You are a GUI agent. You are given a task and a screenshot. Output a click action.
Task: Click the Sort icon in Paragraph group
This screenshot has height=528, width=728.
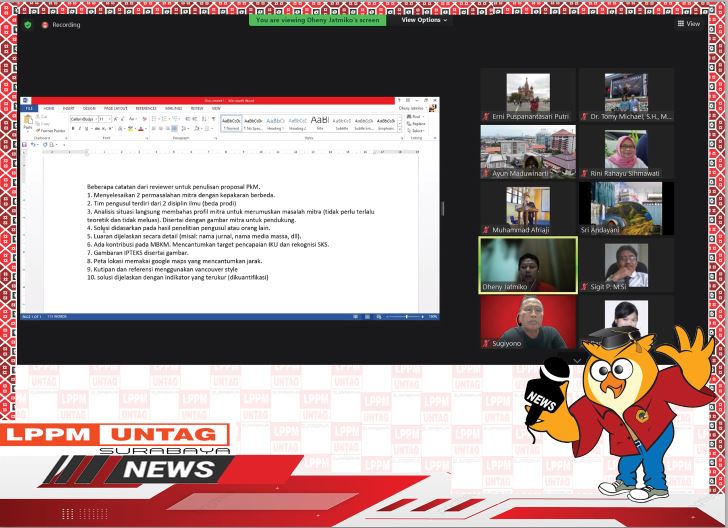tap(204, 119)
